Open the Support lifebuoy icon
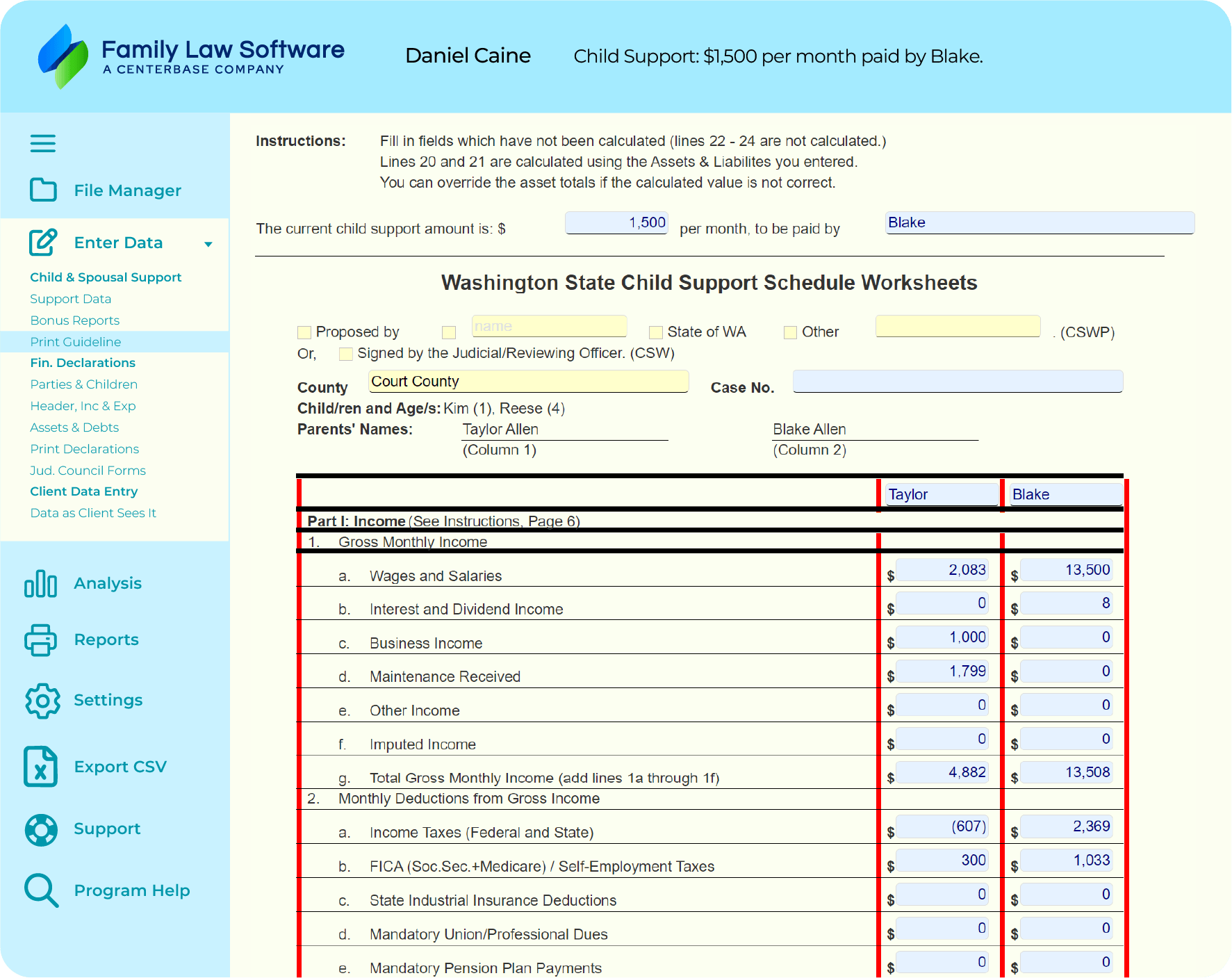 coord(41,829)
